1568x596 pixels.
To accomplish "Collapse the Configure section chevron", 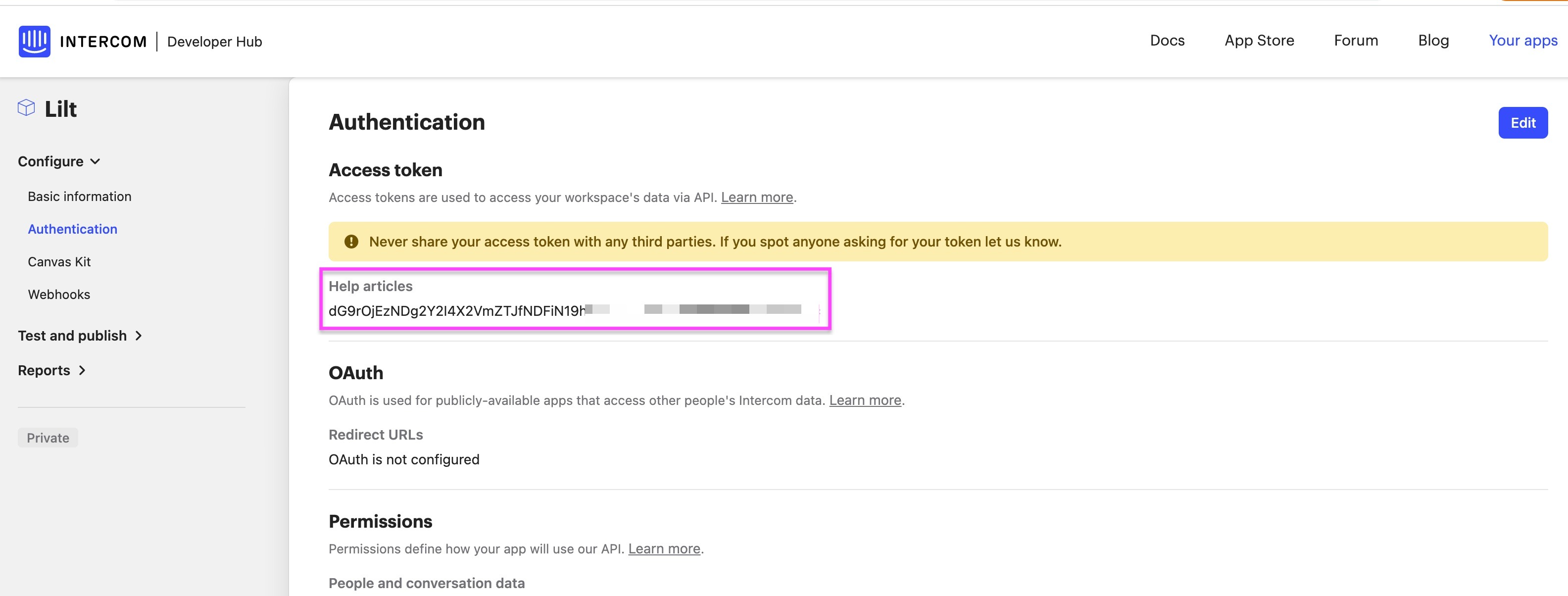I will [x=95, y=161].
